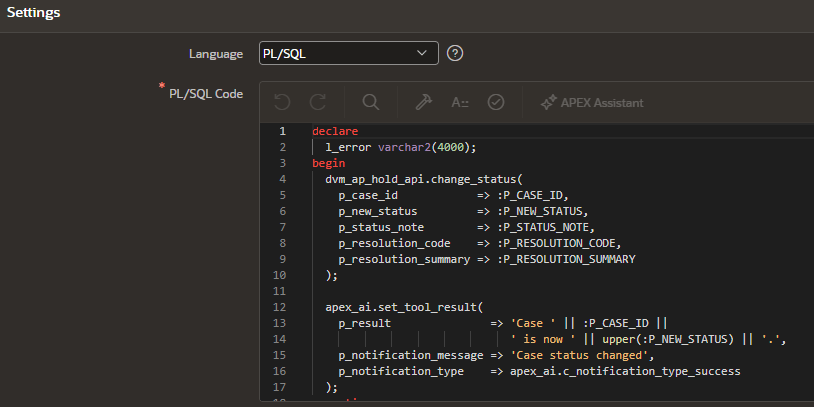Image resolution: width=814 pixels, height=407 pixels.
Task: Click 'apex_ai.c_notification_type_success' on line 16
Action: [626, 372]
